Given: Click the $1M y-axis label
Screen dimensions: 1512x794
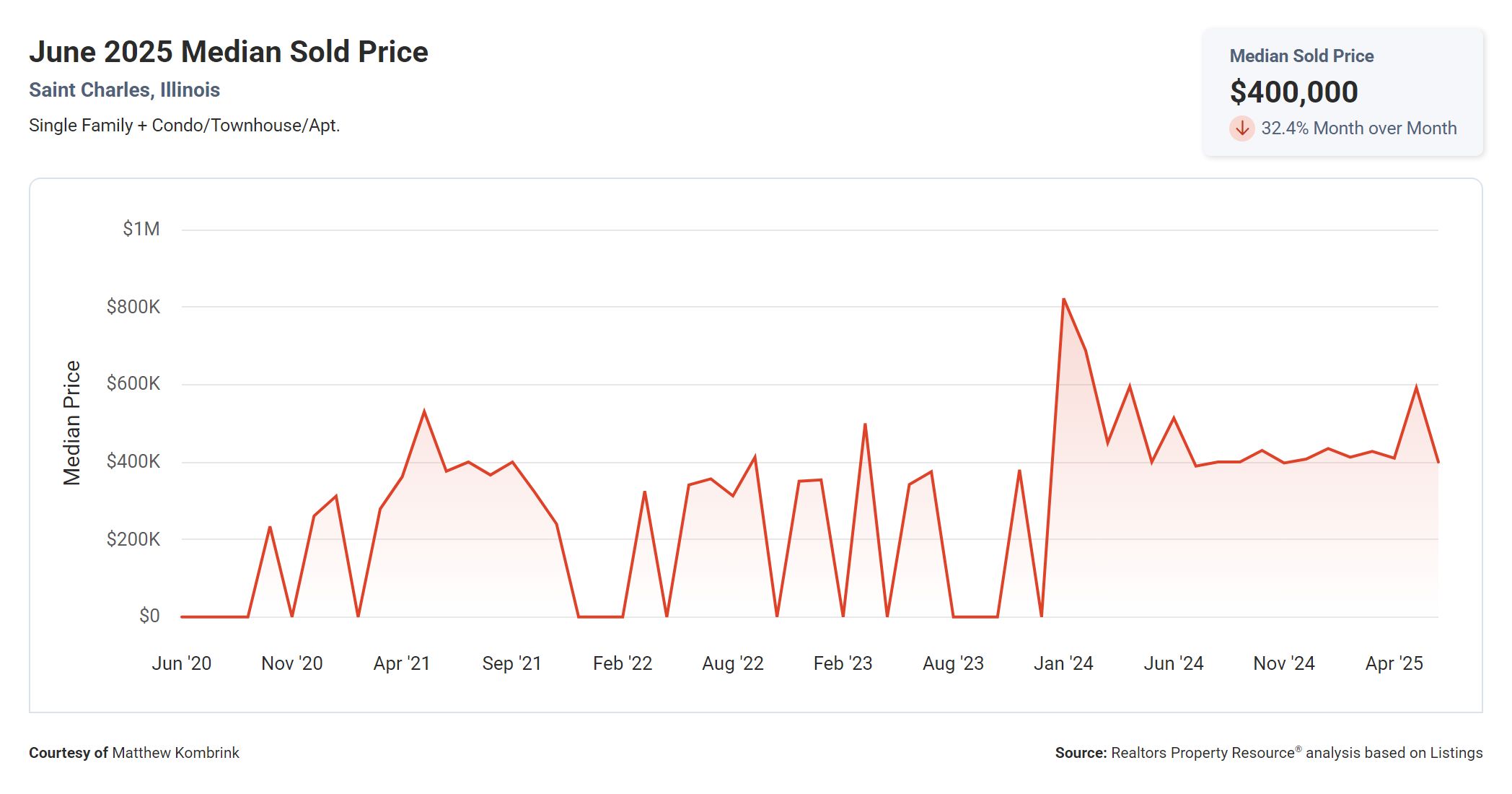Looking at the screenshot, I should [141, 230].
